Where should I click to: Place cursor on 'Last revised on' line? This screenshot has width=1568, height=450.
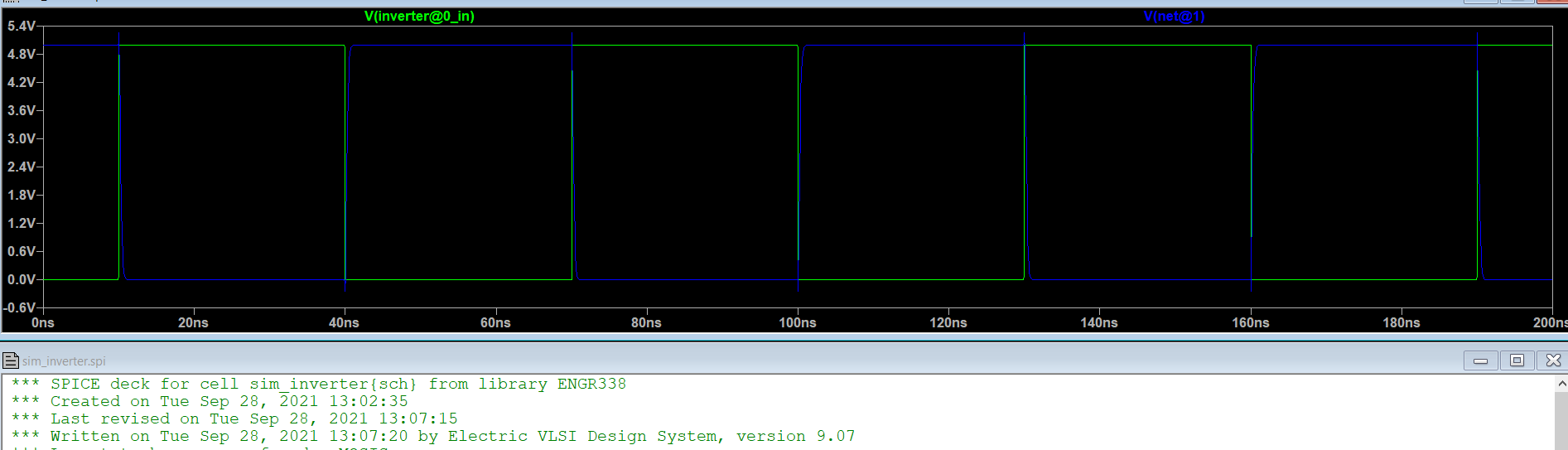click(253, 419)
